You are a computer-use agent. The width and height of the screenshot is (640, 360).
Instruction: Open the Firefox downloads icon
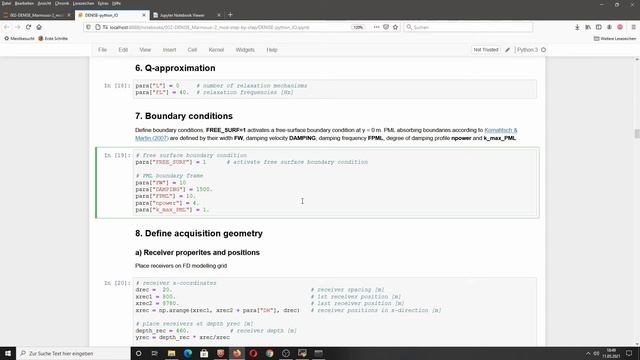pyautogui.click(x=577, y=27)
